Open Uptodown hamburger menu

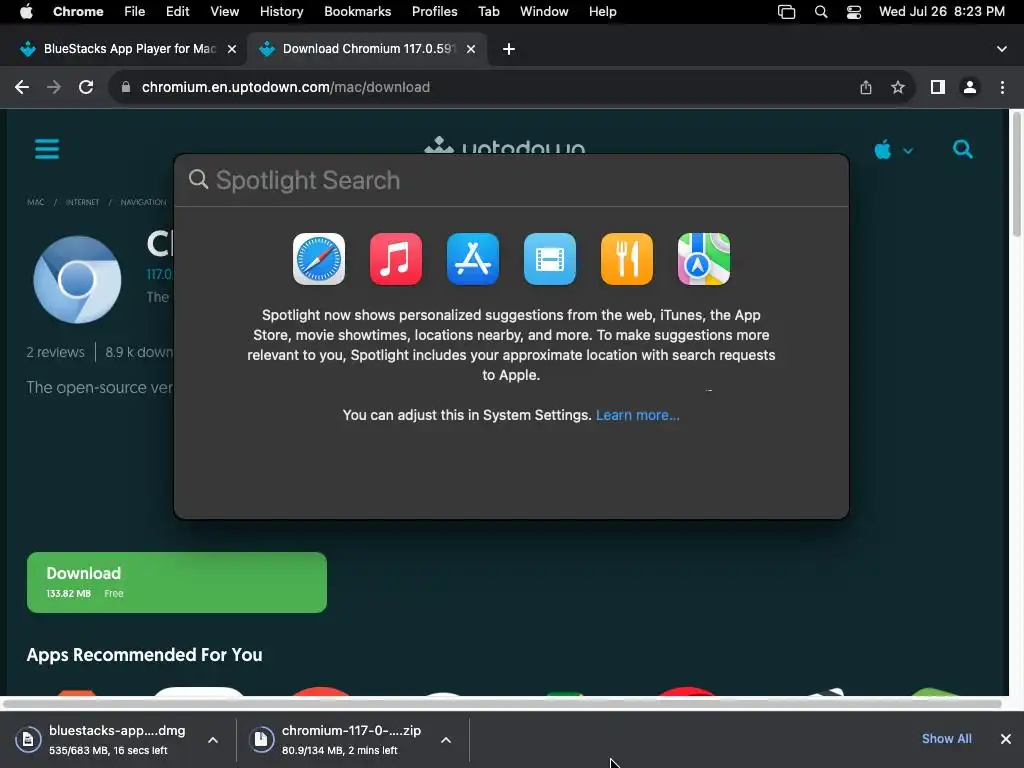pyautogui.click(x=47, y=149)
